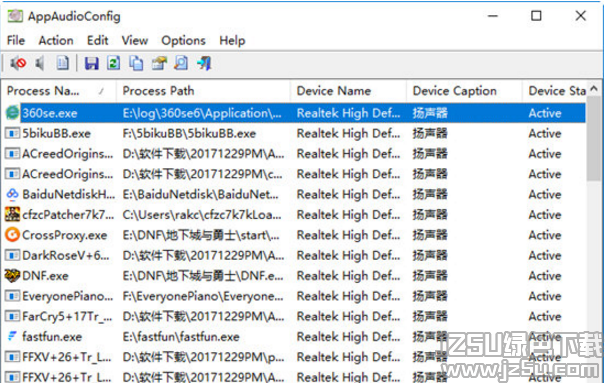Viewport: 605px width, 383px height.
Task: Select the fastfun.exe process name
Action: click(52, 337)
